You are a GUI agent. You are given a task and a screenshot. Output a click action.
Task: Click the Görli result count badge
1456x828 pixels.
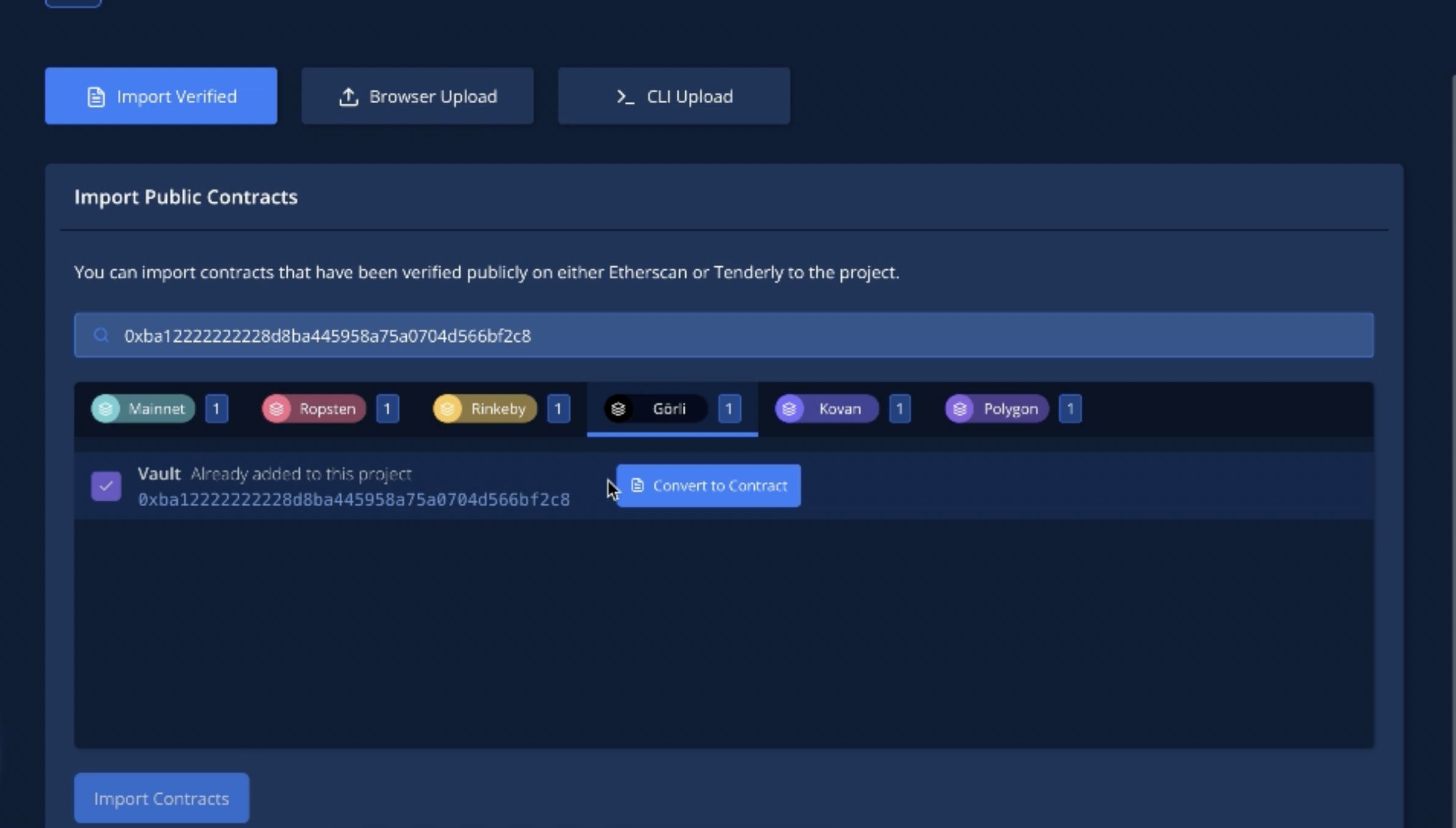729,409
